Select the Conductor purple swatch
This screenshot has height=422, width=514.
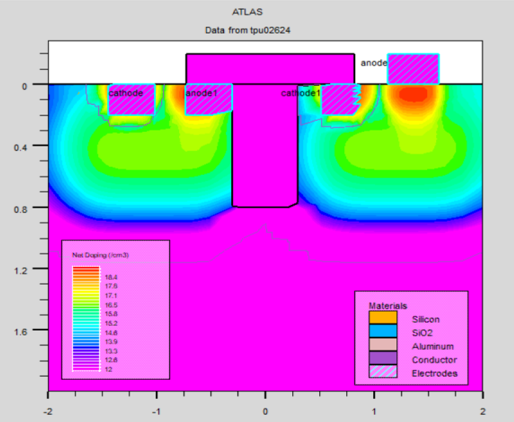tap(383, 358)
